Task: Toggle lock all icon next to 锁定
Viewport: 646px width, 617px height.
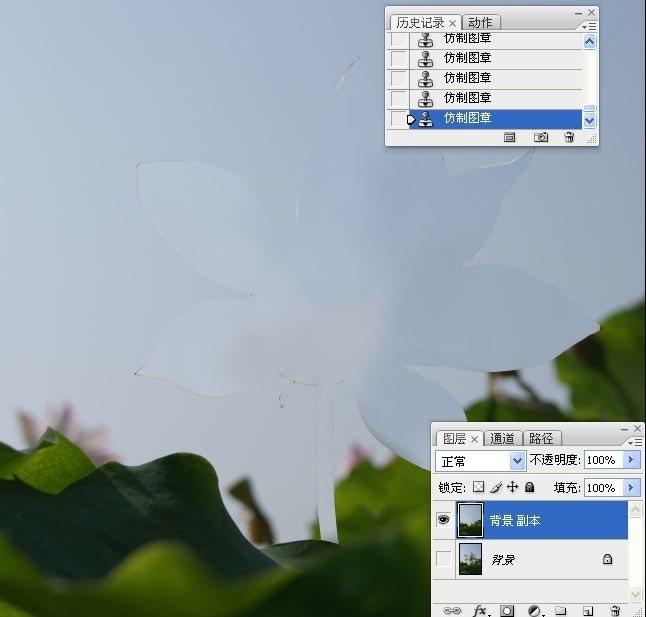Action: click(530, 488)
